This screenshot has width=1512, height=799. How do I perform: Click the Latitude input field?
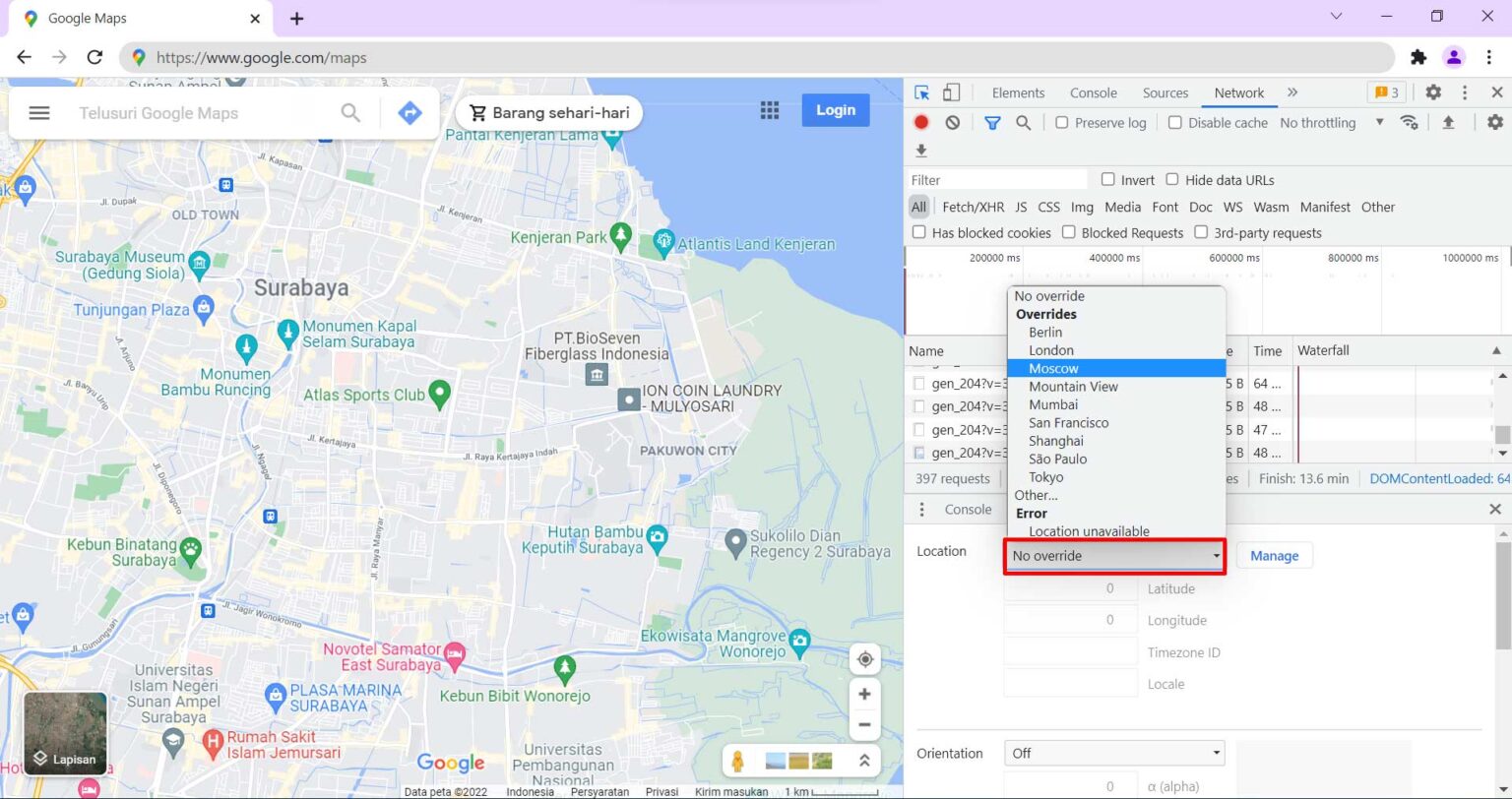tap(1071, 588)
